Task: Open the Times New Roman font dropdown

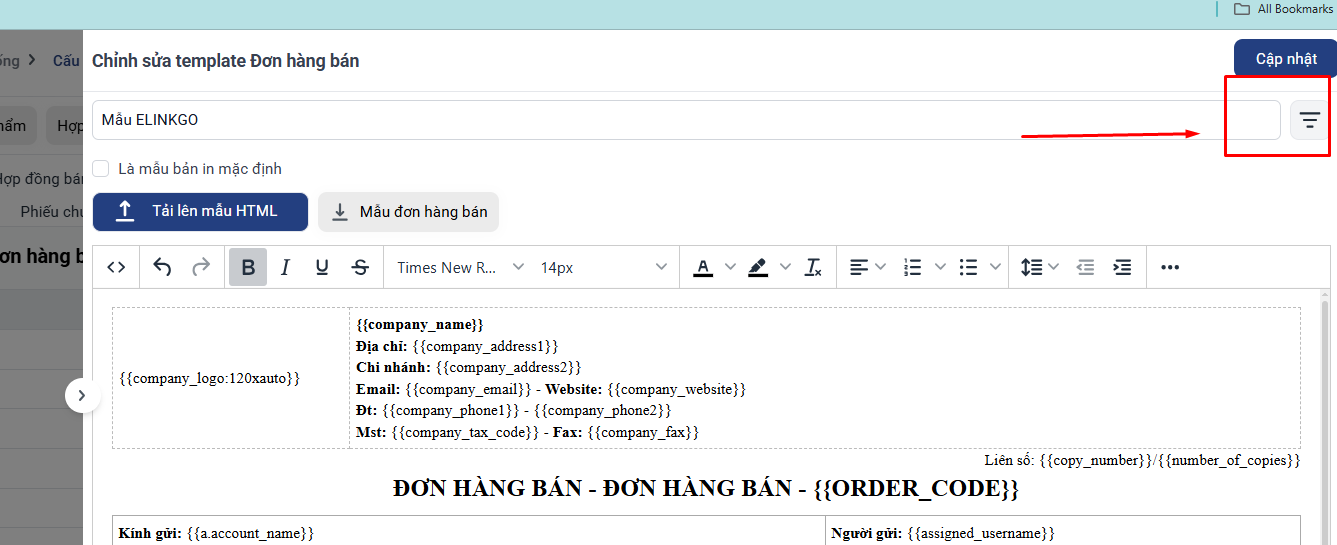Action: [x=460, y=267]
